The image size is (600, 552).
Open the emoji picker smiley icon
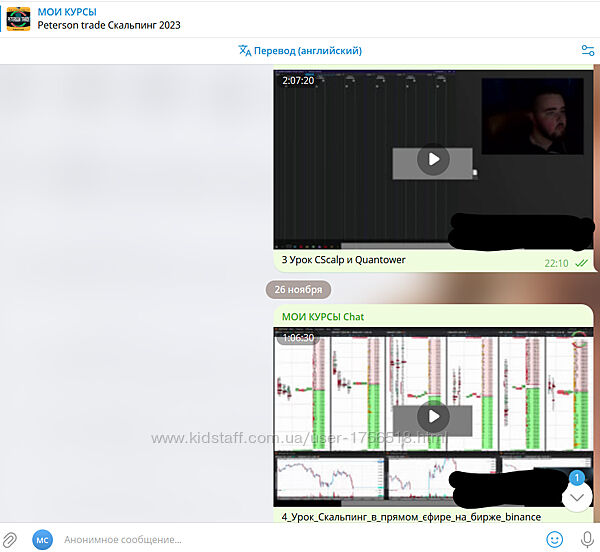coord(554,540)
